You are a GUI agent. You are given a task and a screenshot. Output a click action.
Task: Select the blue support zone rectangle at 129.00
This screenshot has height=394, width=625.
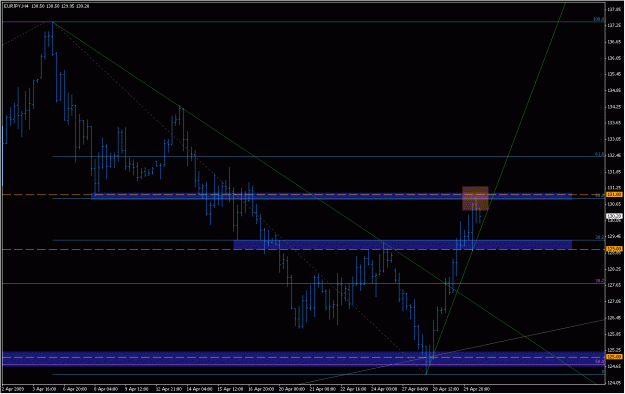(403, 244)
